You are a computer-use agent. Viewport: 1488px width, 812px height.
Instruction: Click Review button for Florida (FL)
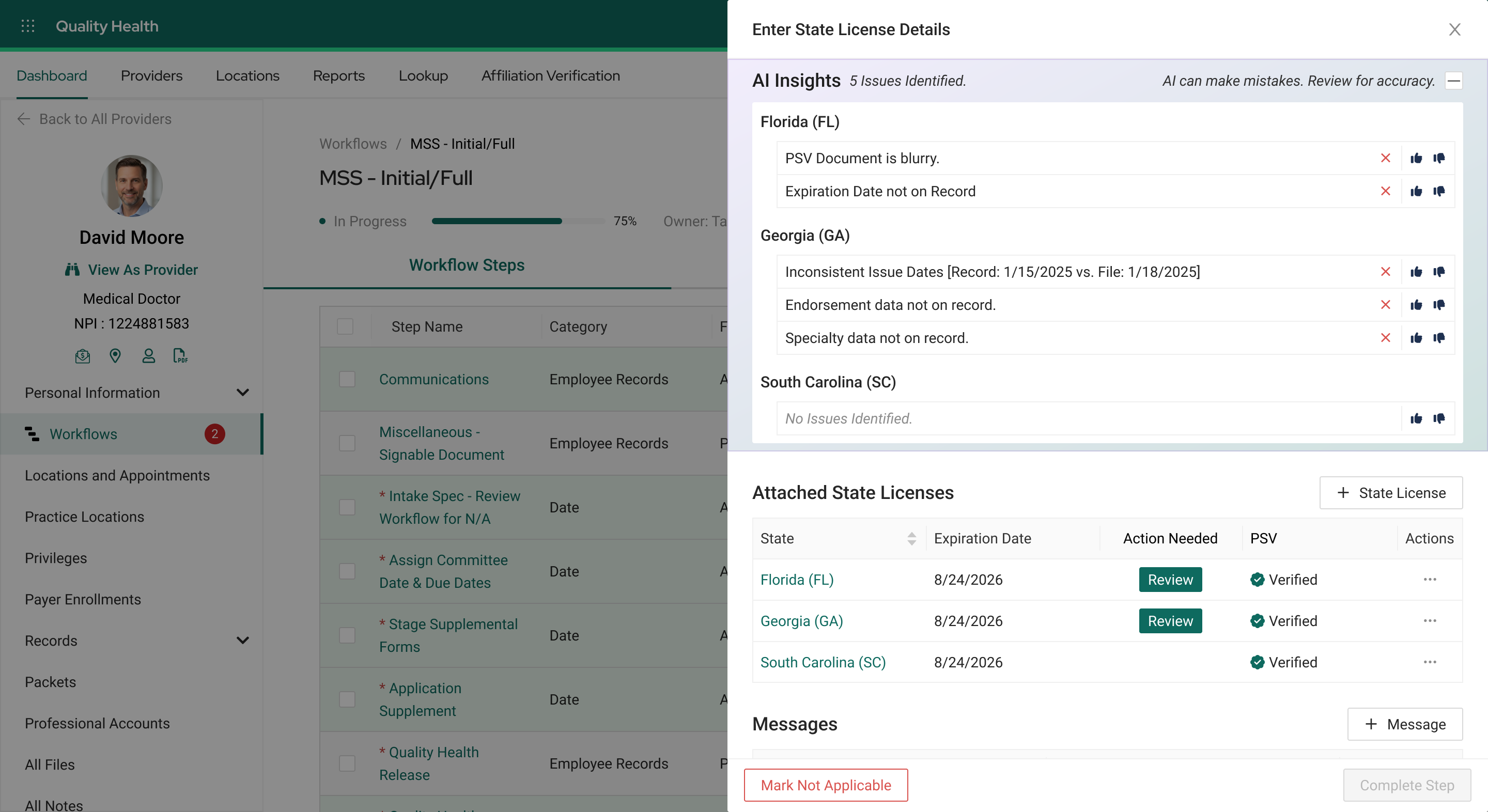pyautogui.click(x=1170, y=579)
